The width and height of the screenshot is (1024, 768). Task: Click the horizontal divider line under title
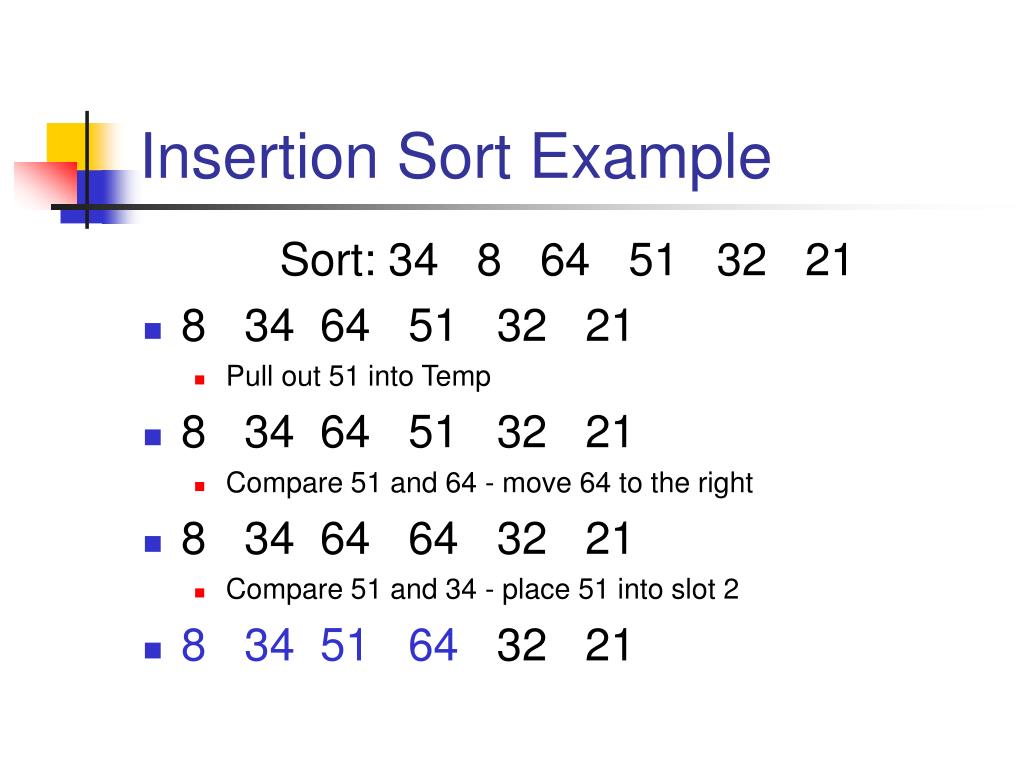(x=522, y=207)
